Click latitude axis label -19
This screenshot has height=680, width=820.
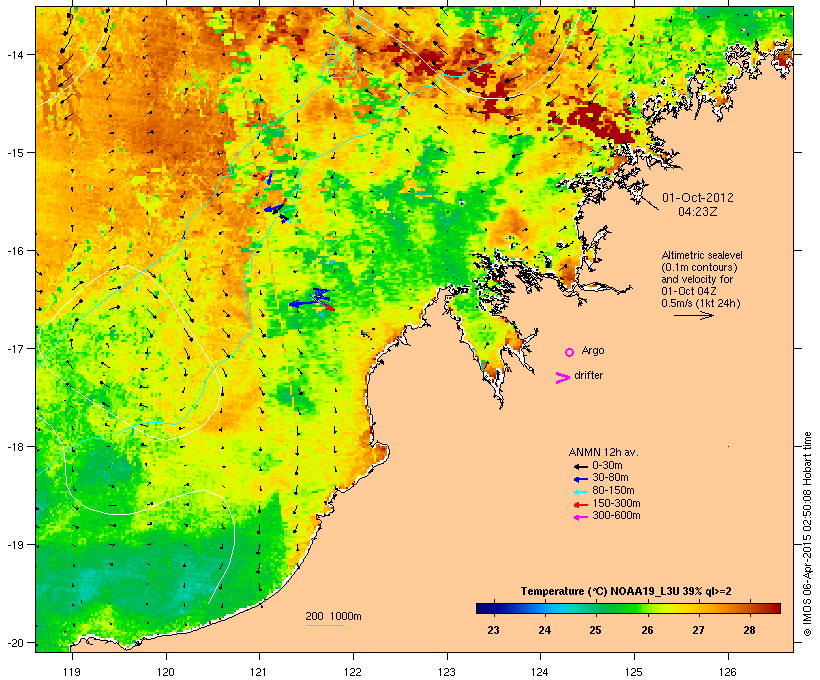pyautogui.click(x=14, y=545)
